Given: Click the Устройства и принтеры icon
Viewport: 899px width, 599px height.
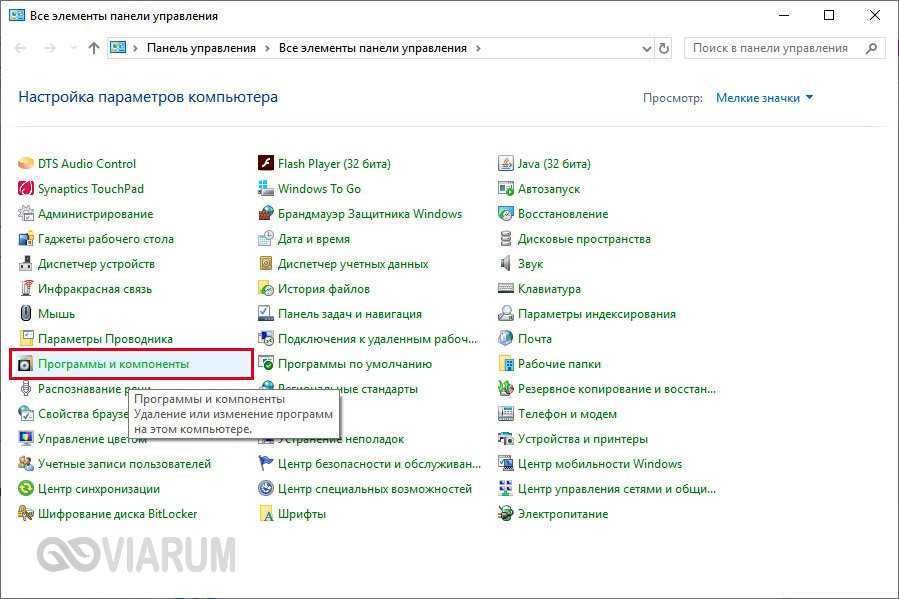Looking at the screenshot, I should pyautogui.click(x=506, y=439).
